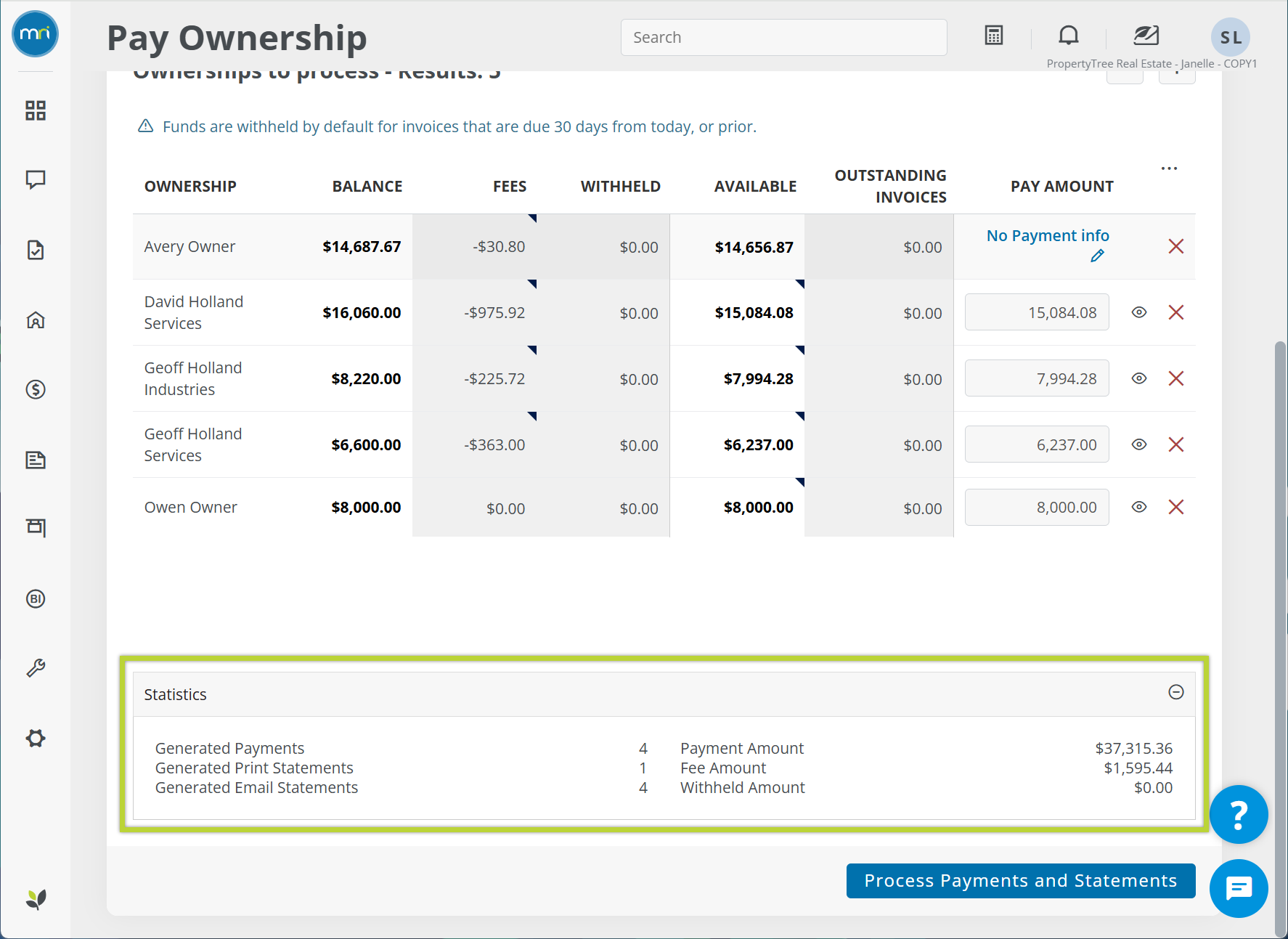
Task: Click the No Payment info link
Action: coord(1048,235)
